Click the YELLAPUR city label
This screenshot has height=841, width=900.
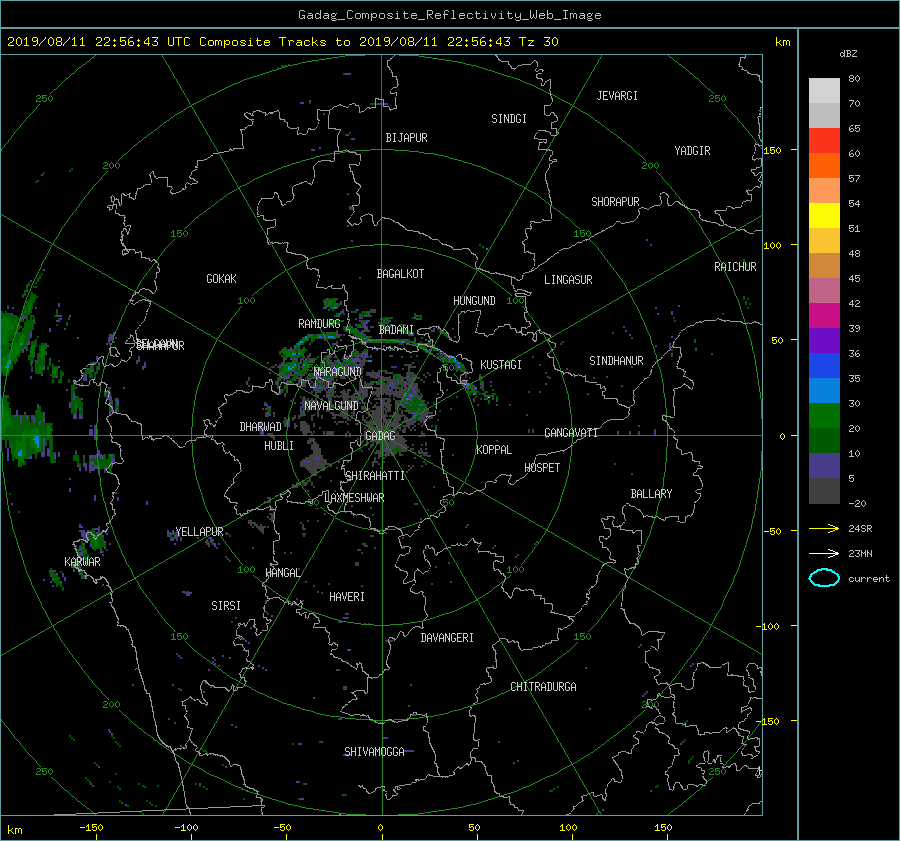tap(199, 532)
